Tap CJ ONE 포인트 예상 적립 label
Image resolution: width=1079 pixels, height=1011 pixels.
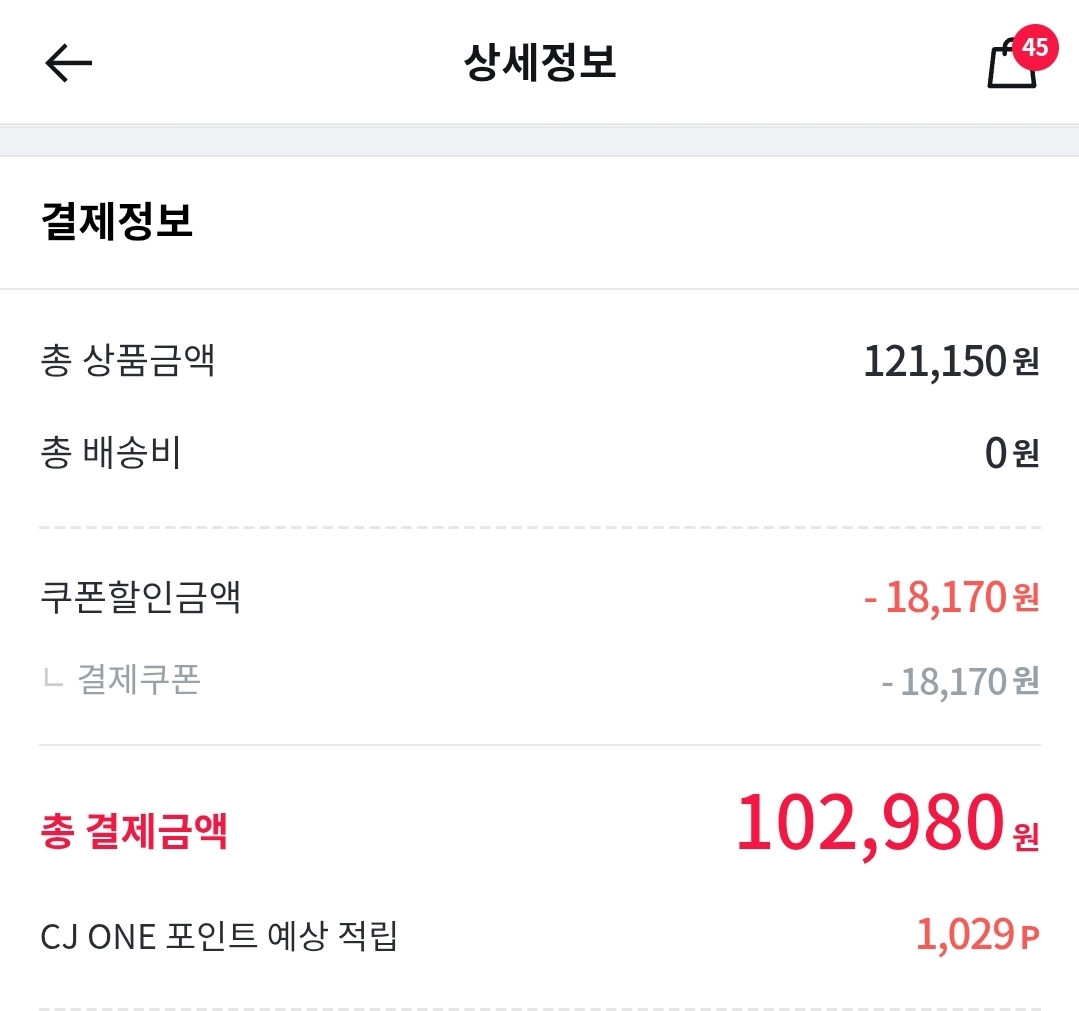pos(219,936)
